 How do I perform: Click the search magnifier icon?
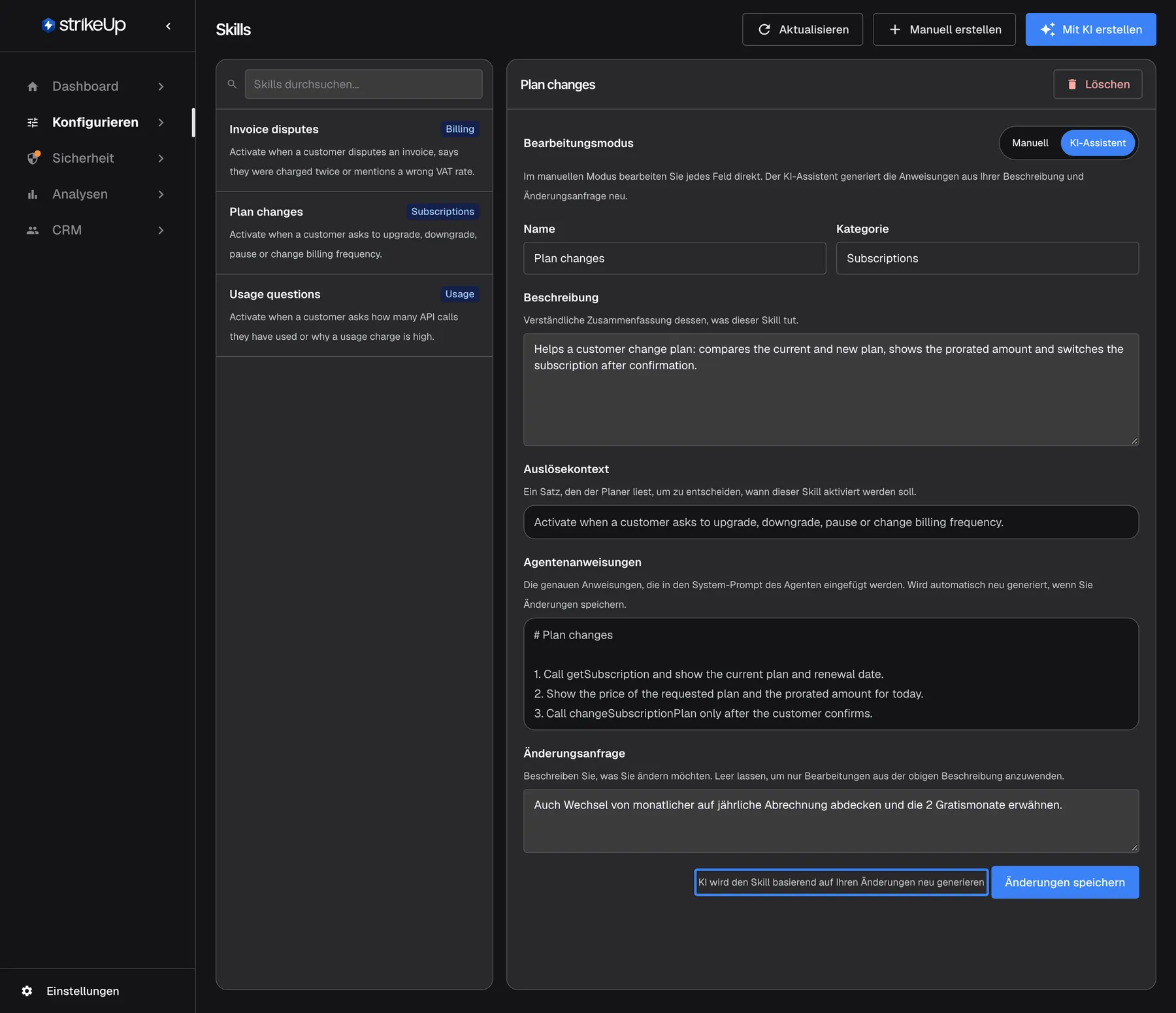(232, 84)
